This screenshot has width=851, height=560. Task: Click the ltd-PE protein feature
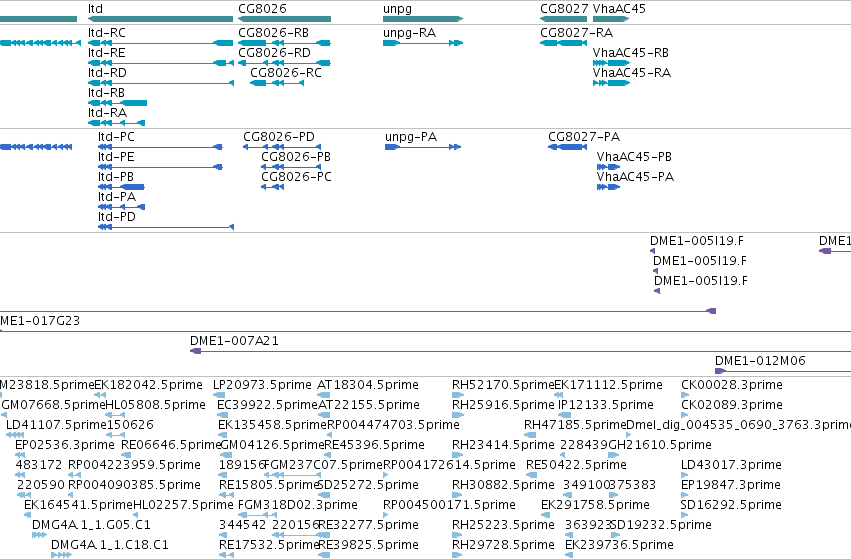click(160, 167)
